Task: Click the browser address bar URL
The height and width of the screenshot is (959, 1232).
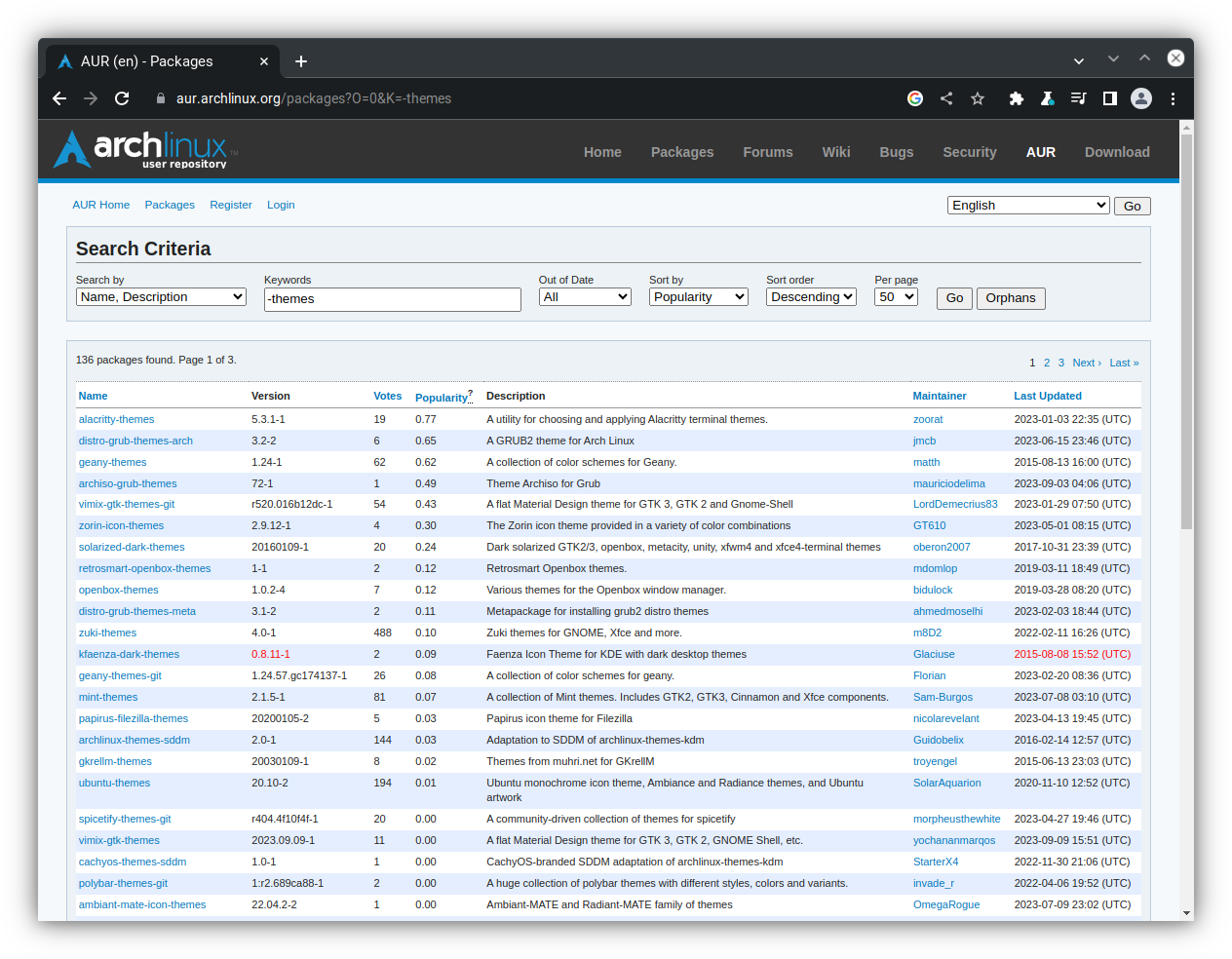Action: 314,98
